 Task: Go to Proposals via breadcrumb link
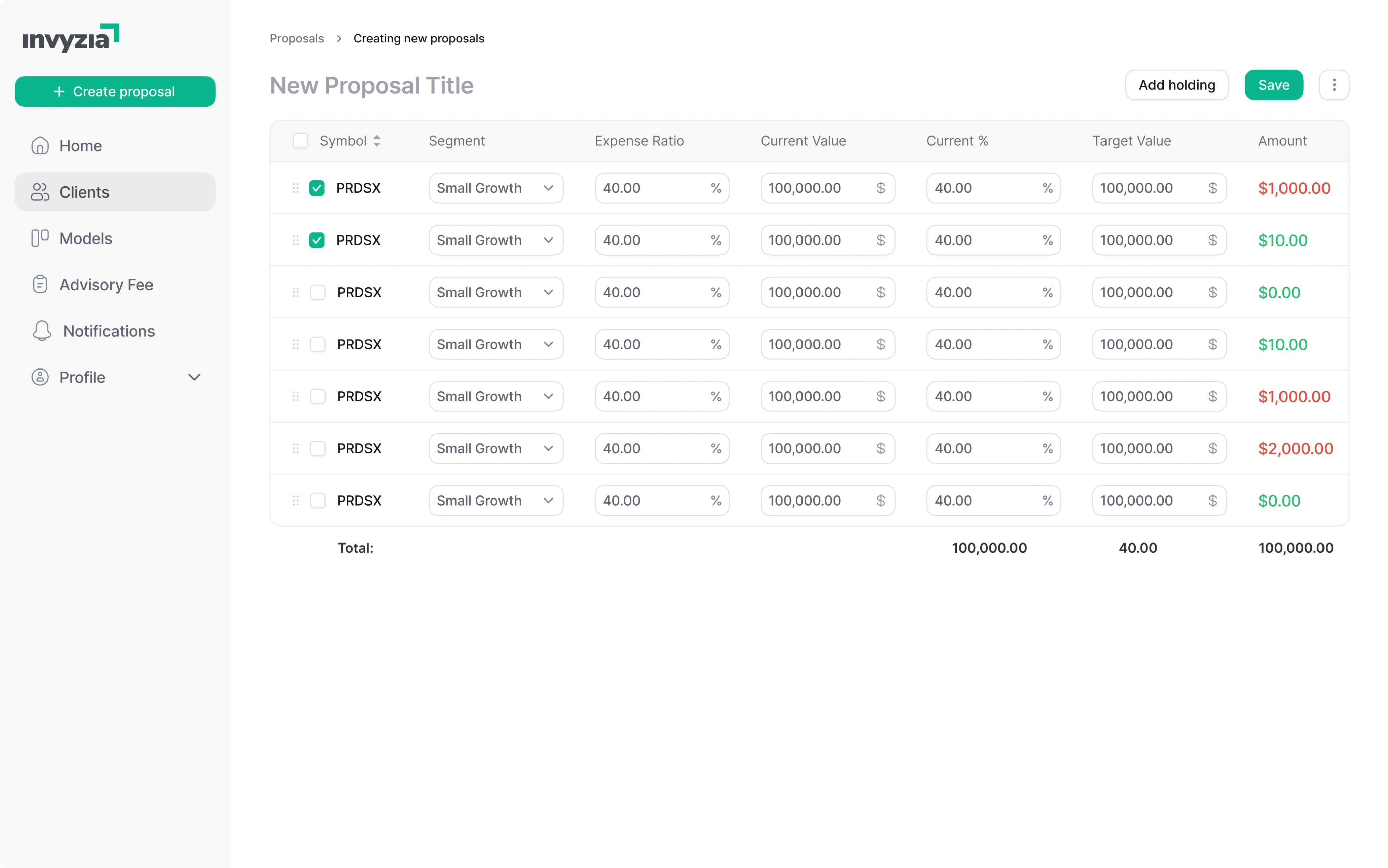(297, 38)
